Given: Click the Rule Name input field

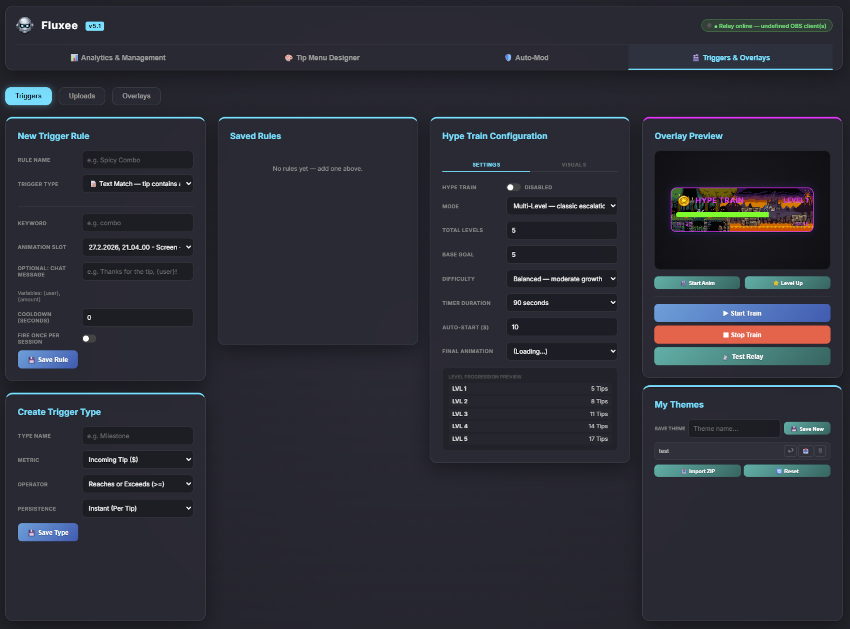Looking at the screenshot, I should point(138,160).
